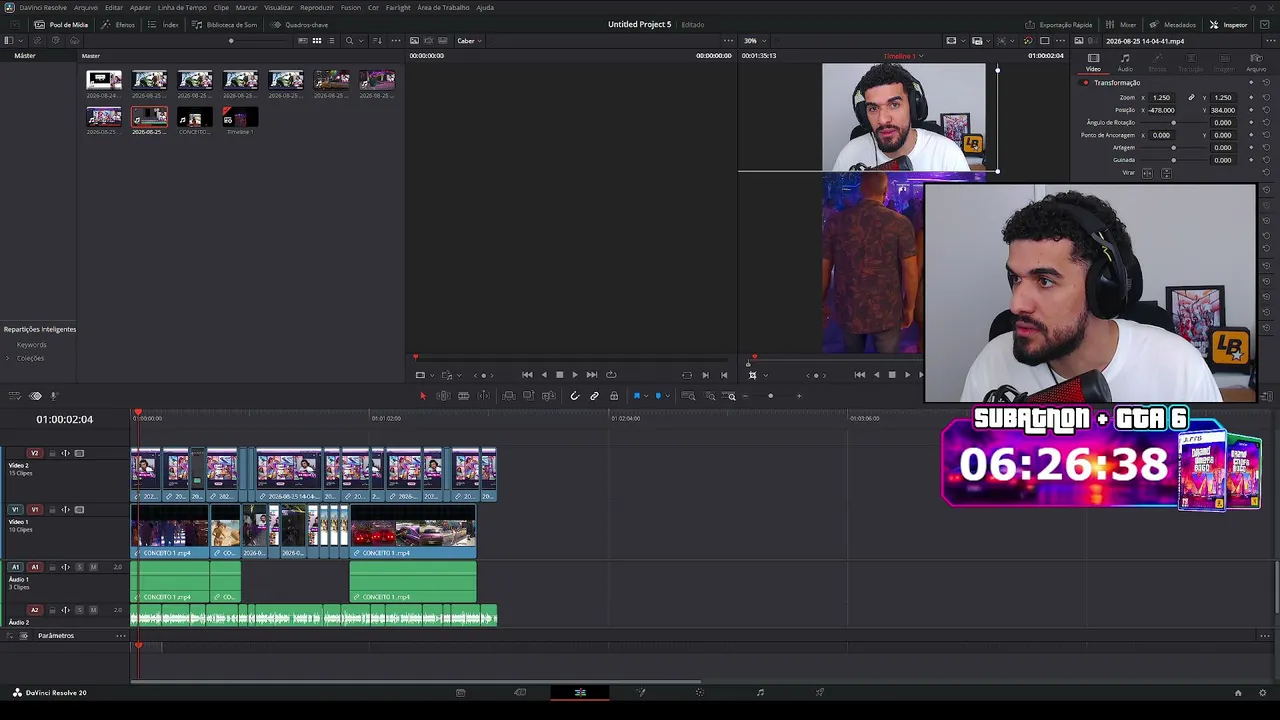Expand the Coleções smart bin

(9, 358)
